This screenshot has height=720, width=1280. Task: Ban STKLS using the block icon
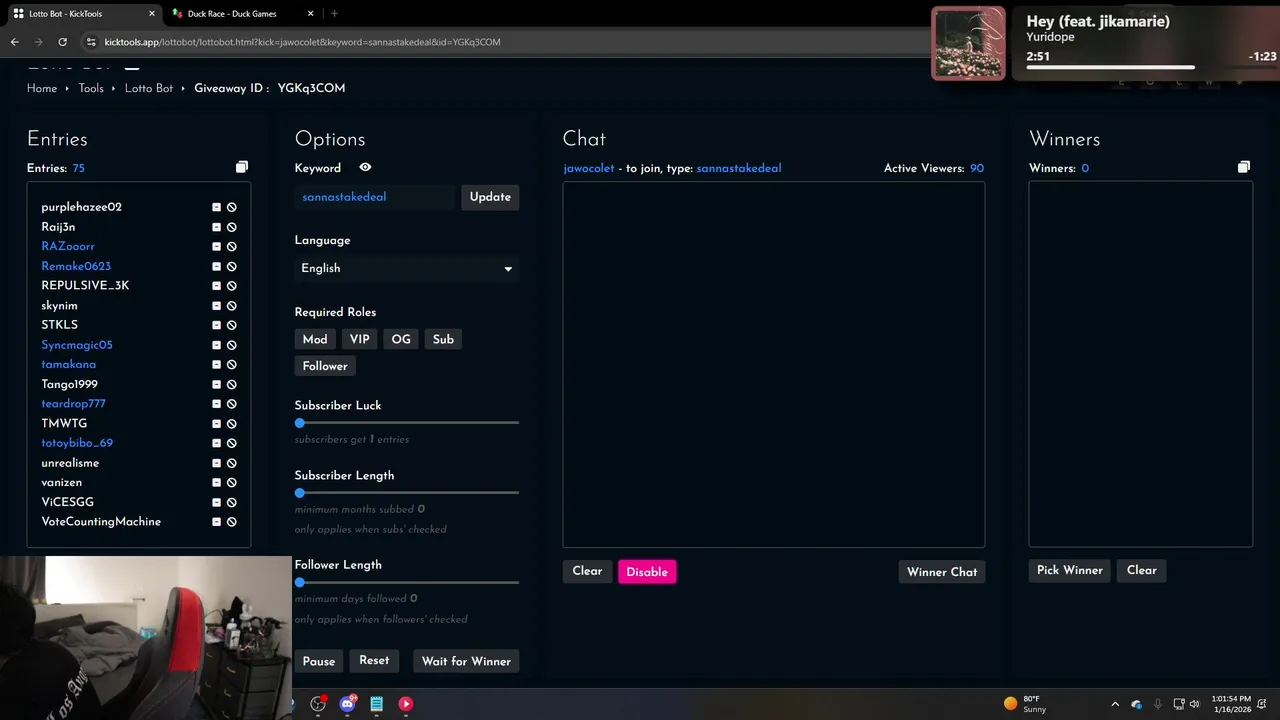coord(231,325)
